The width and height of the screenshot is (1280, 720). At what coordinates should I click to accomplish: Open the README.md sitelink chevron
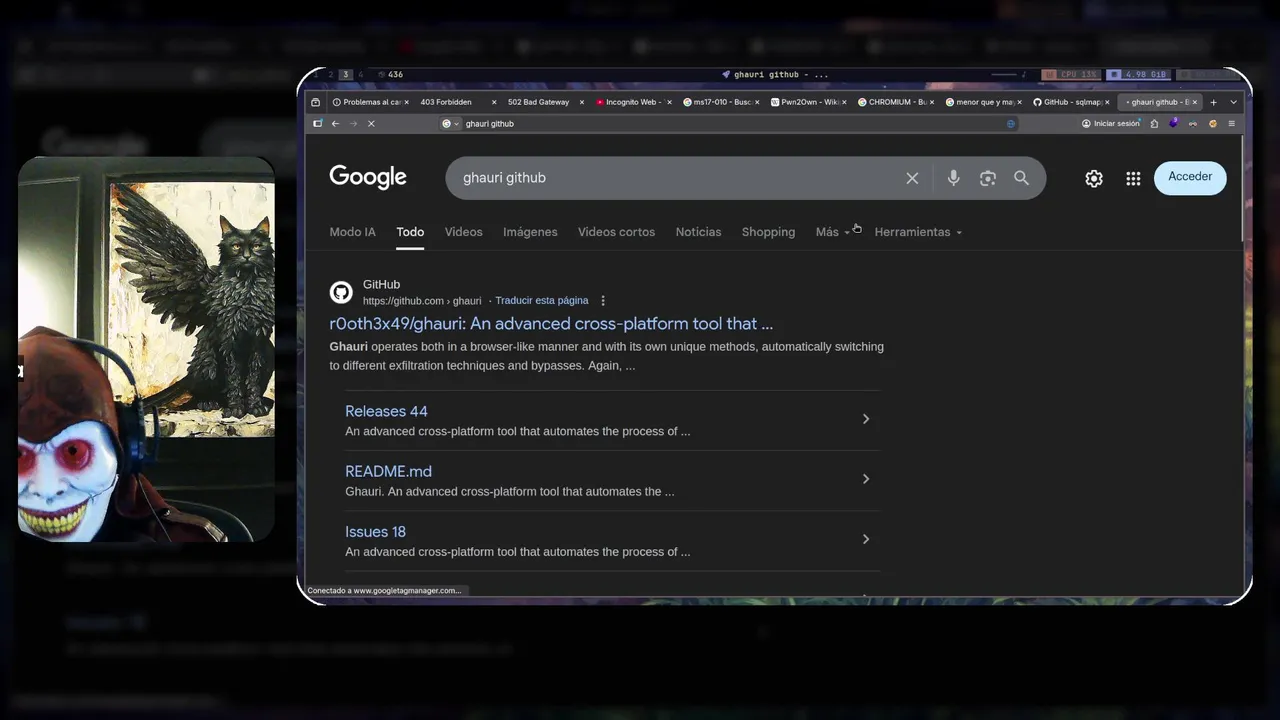click(x=866, y=479)
